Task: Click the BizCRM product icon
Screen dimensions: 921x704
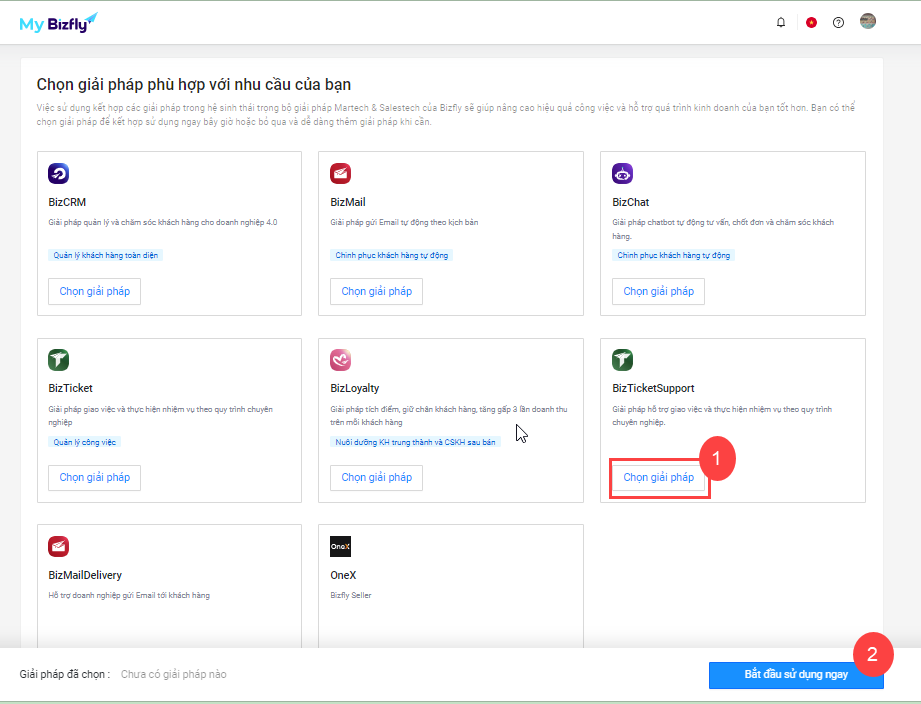Action: pyautogui.click(x=59, y=173)
